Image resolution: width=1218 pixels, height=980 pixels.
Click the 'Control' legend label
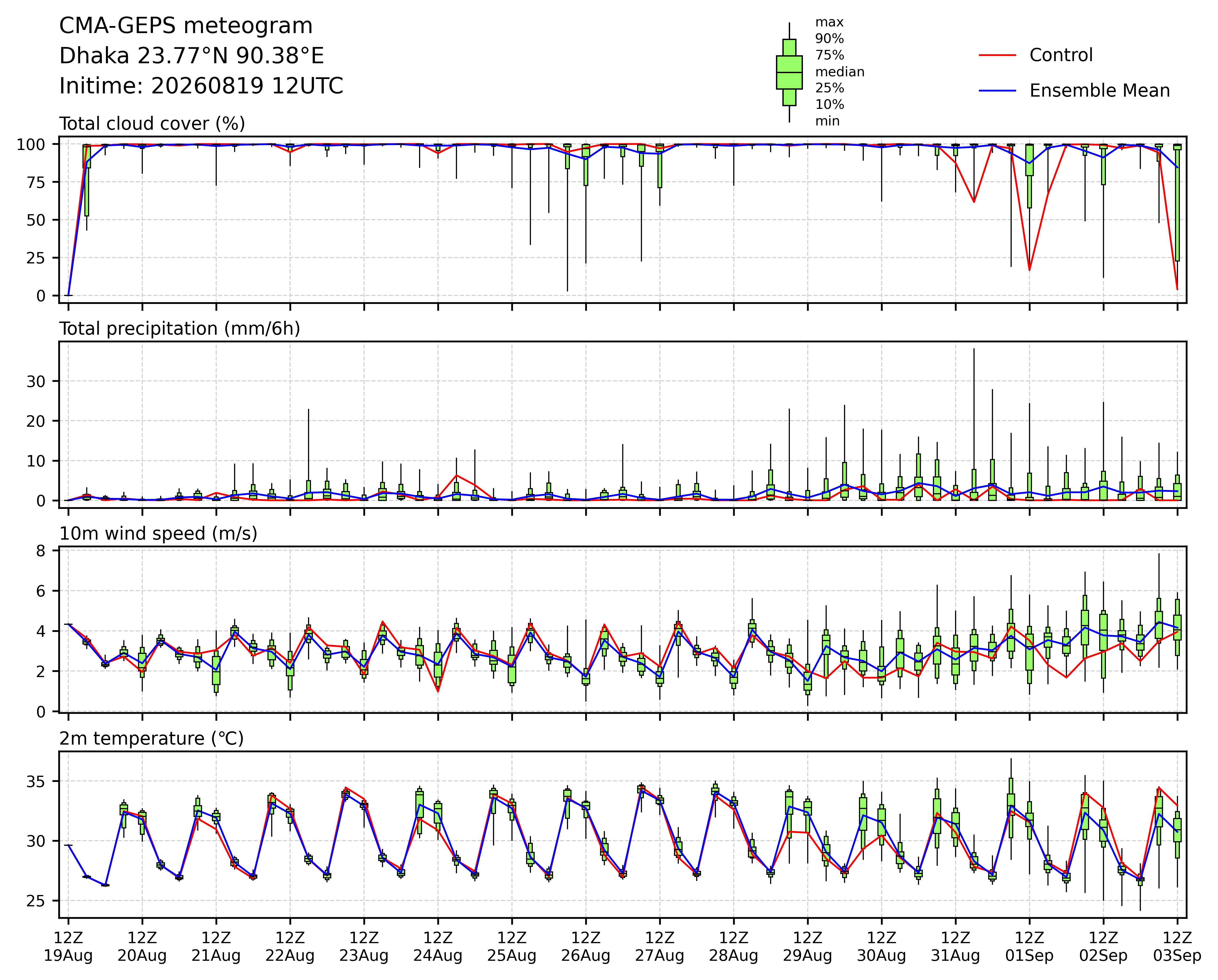pos(1061,55)
